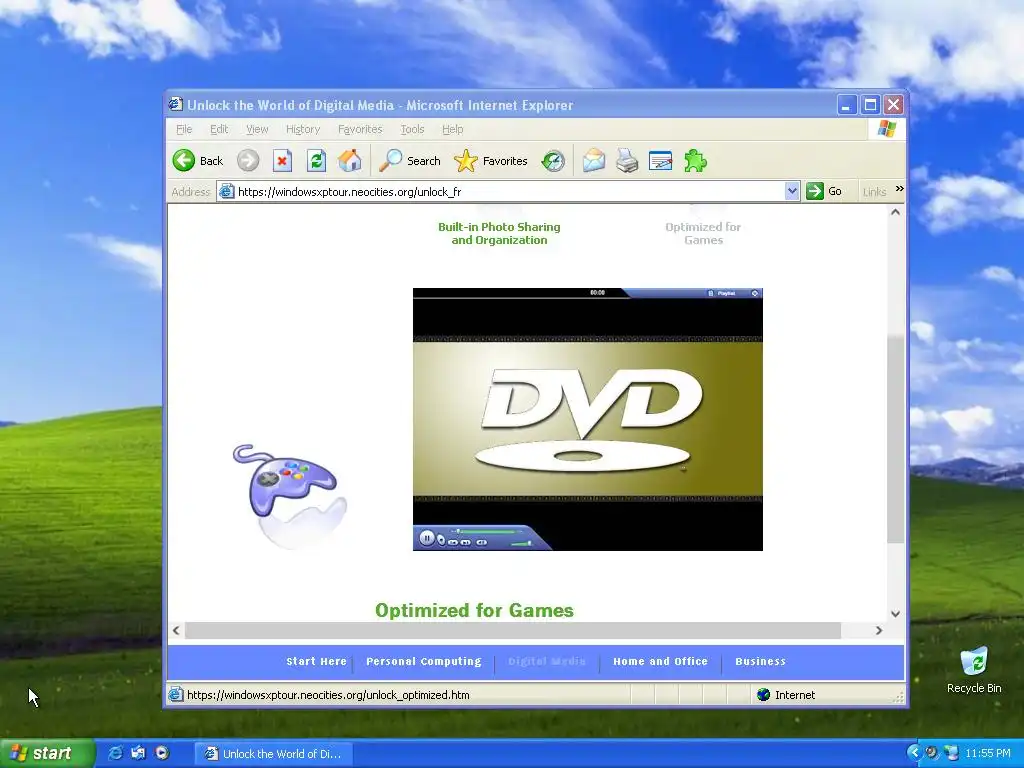Open Built-in Photo Sharing and Organization link
Viewport: 1024px width, 768px height.
click(x=499, y=233)
